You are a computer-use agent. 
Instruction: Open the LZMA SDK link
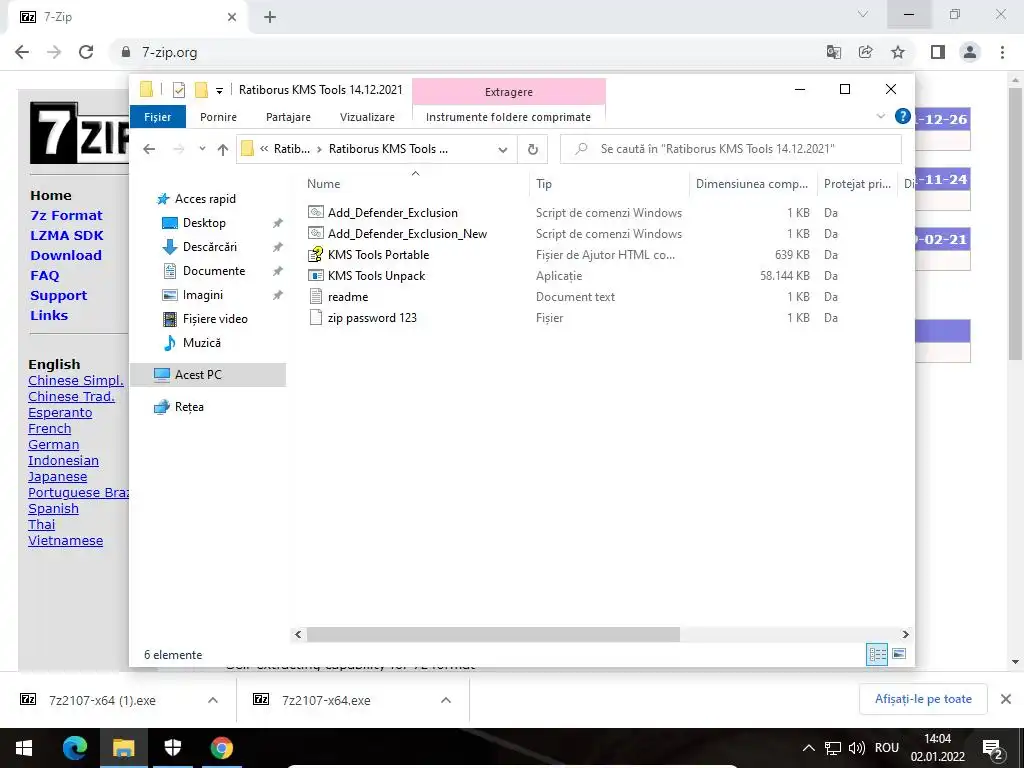67,235
